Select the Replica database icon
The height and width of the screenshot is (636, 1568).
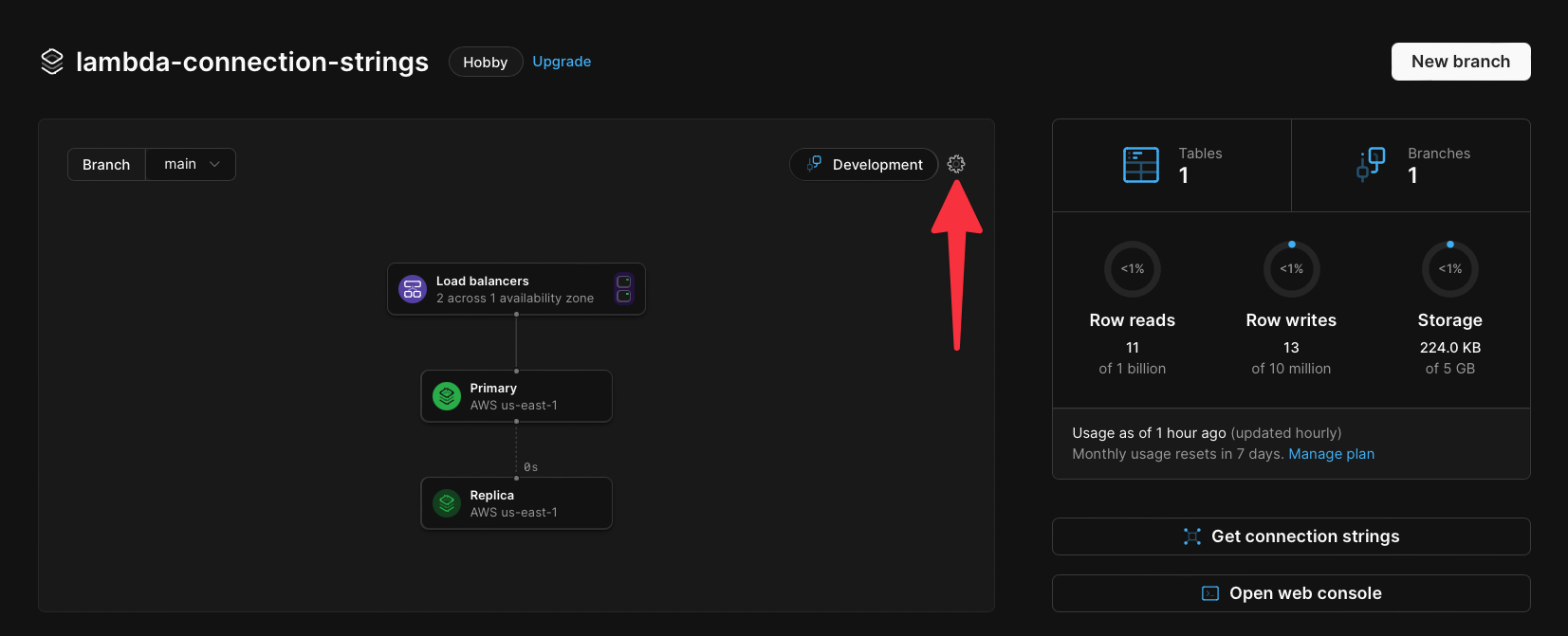[x=447, y=503]
